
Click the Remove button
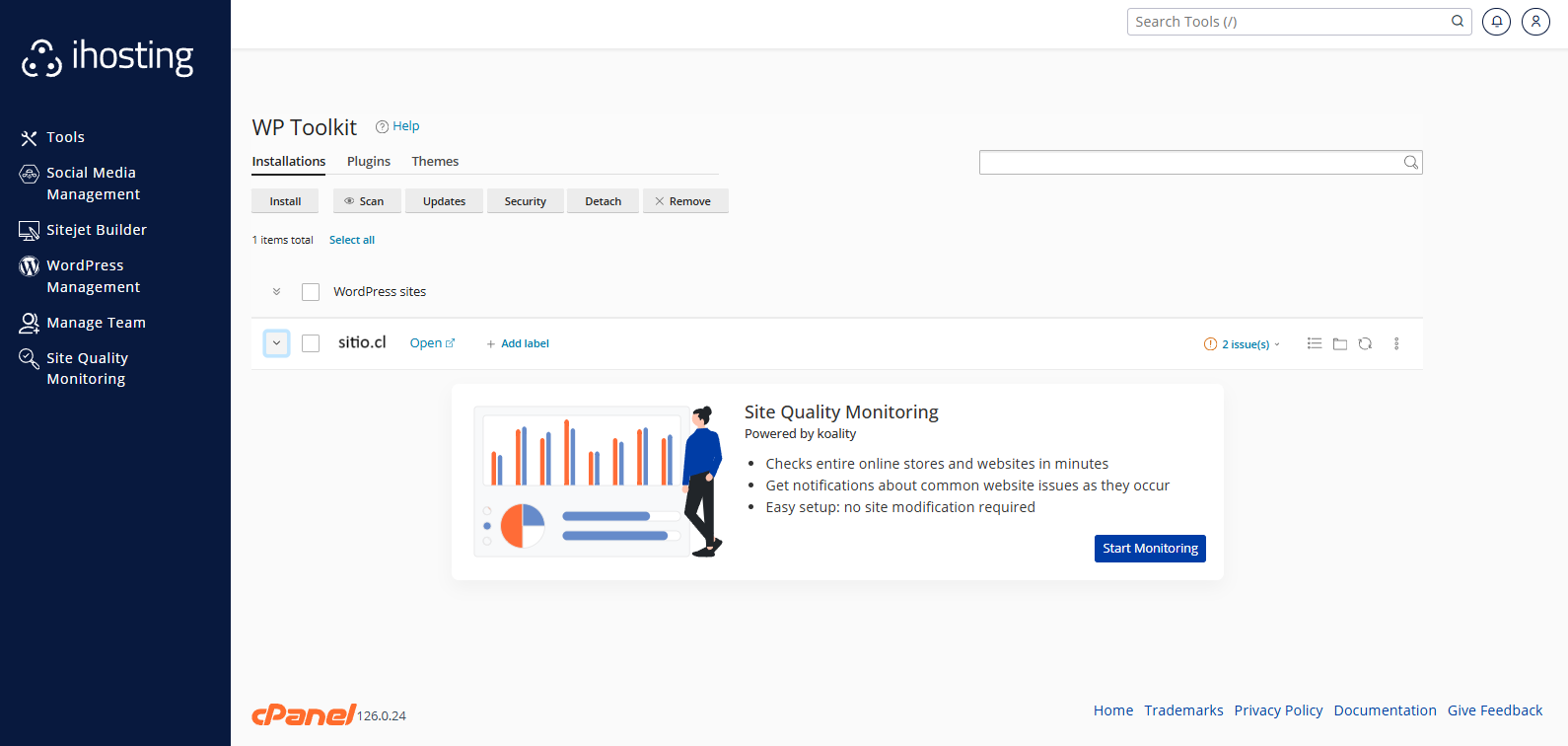[685, 201]
